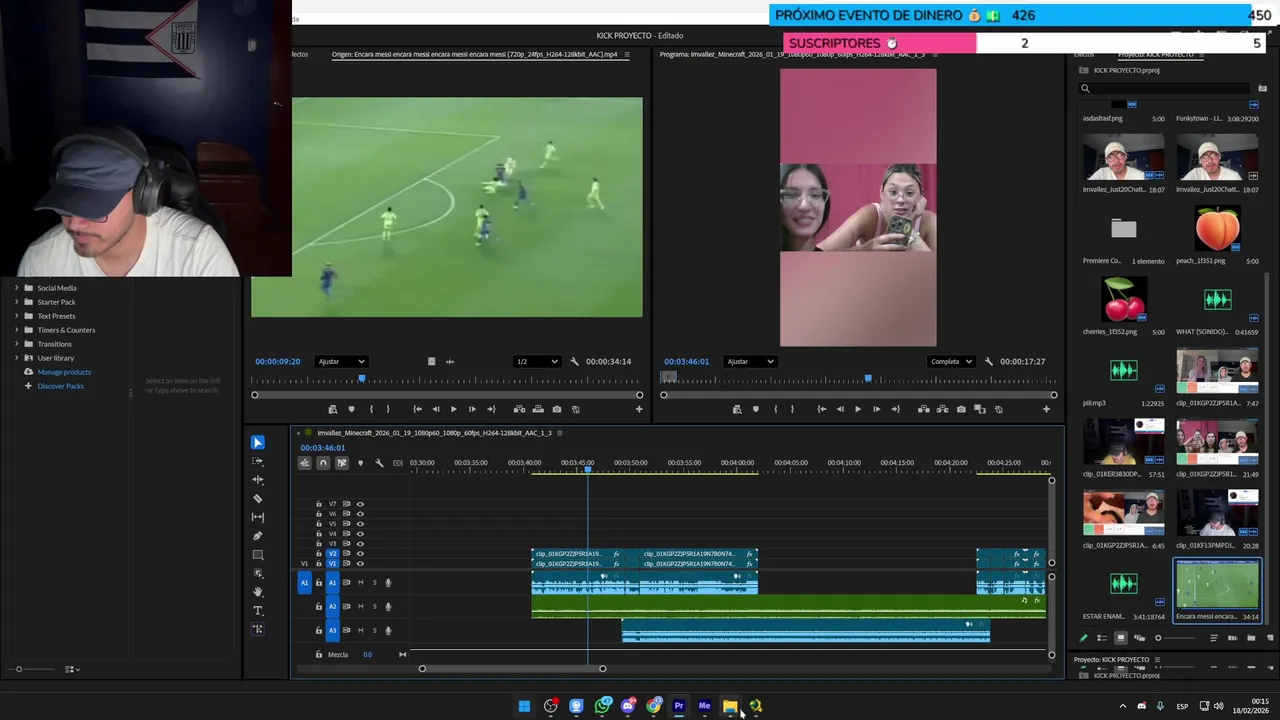Open the timeline sequence tab menu
Viewport: 1280px width, 720px height.
pos(560,433)
